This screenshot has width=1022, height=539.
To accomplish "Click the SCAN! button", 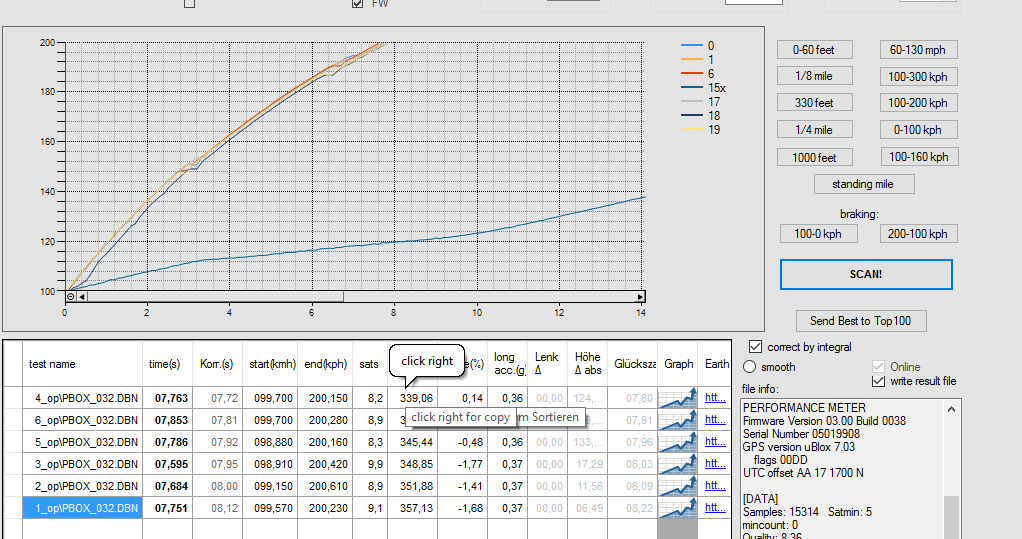I will (866, 274).
